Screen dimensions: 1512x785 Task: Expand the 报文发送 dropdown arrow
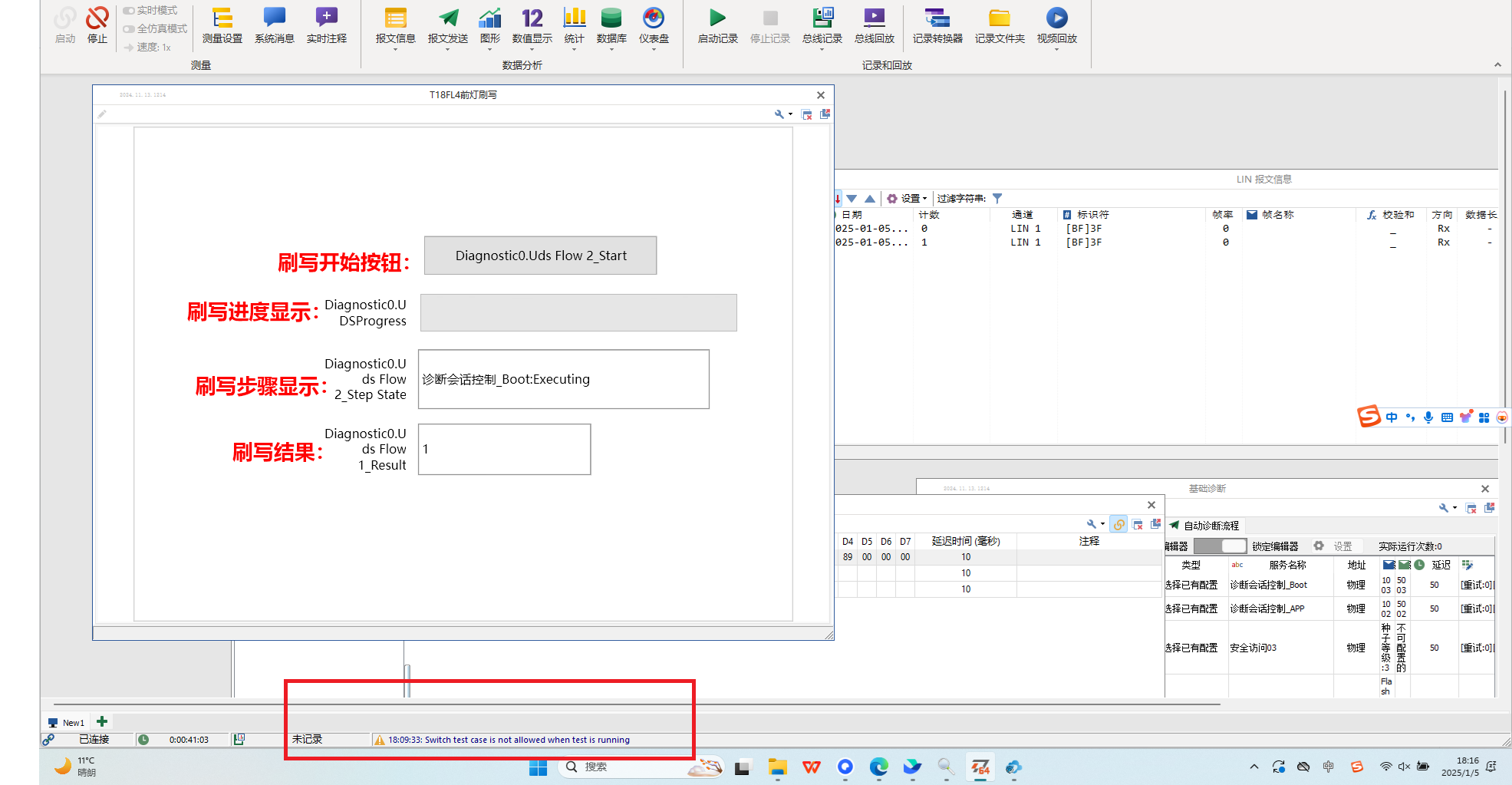click(x=448, y=49)
